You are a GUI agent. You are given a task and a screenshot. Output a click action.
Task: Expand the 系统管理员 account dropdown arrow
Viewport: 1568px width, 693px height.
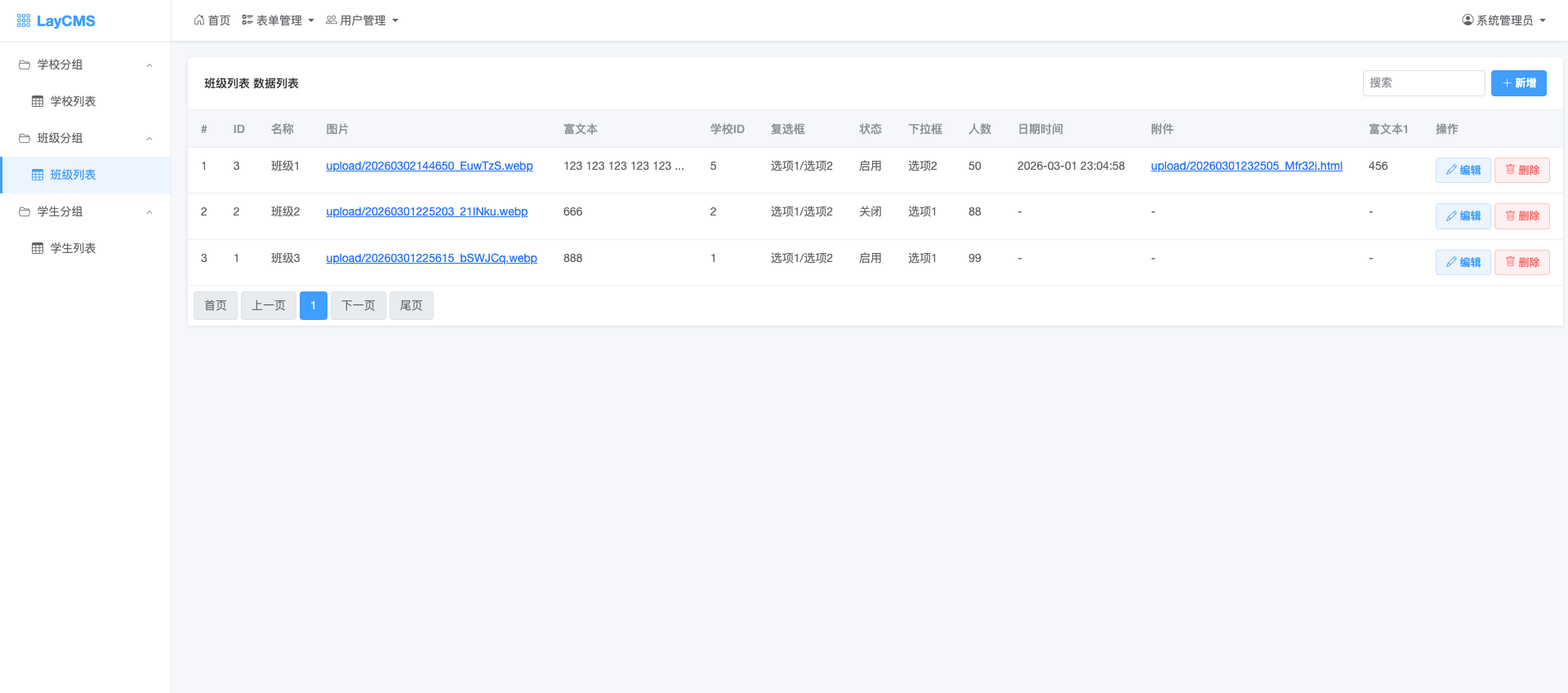coord(1543,20)
